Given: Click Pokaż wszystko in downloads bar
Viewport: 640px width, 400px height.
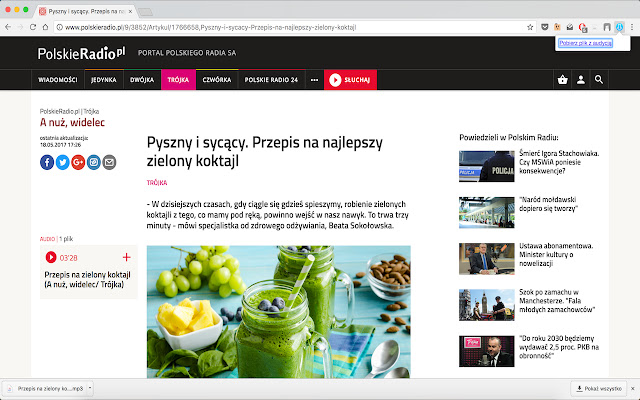Looking at the screenshot, I should click(599, 389).
